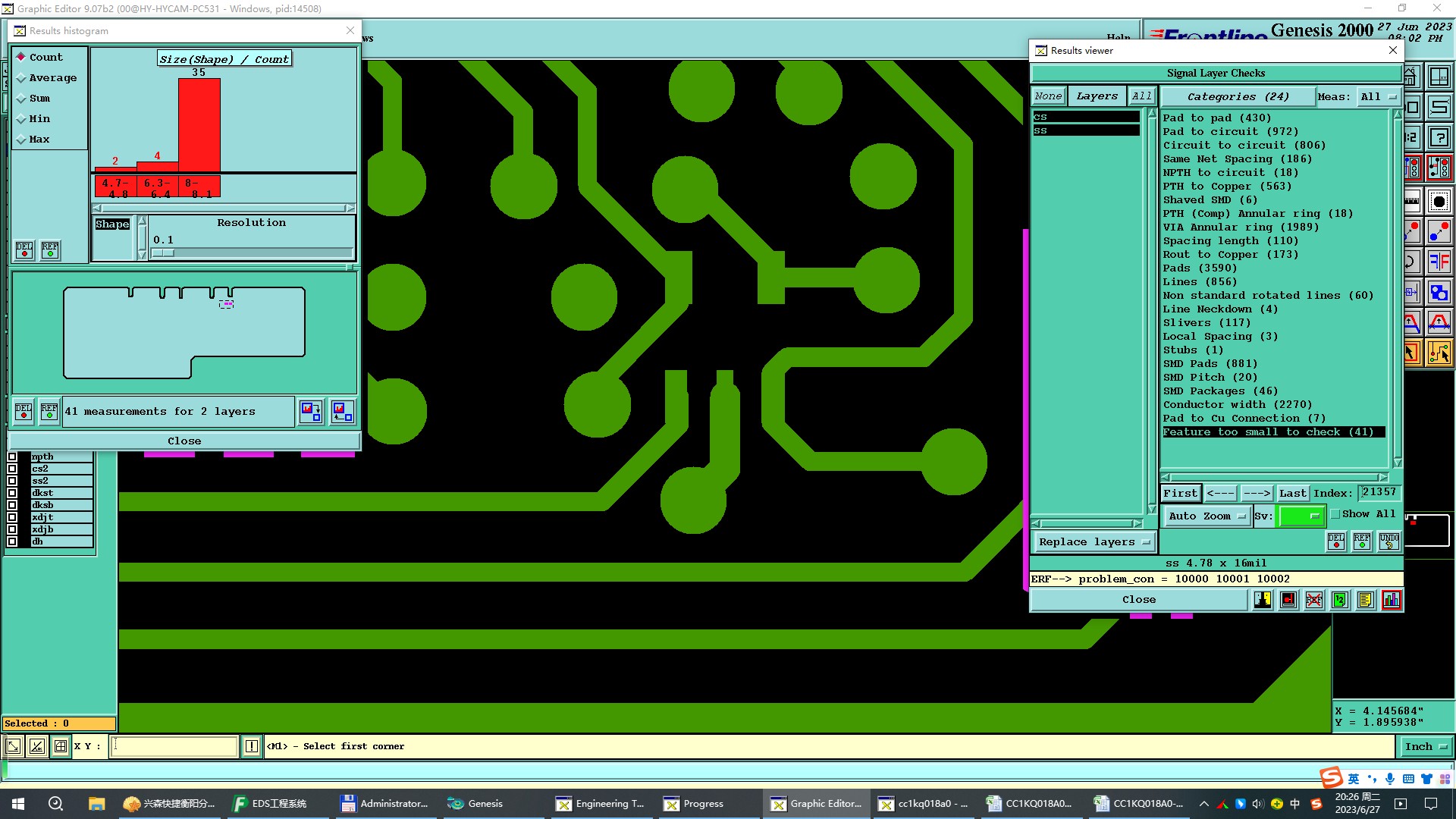The width and height of the screenshot is (1456, 819).
Task: Click the yellow notes icon
Action: coord(1366,600)
